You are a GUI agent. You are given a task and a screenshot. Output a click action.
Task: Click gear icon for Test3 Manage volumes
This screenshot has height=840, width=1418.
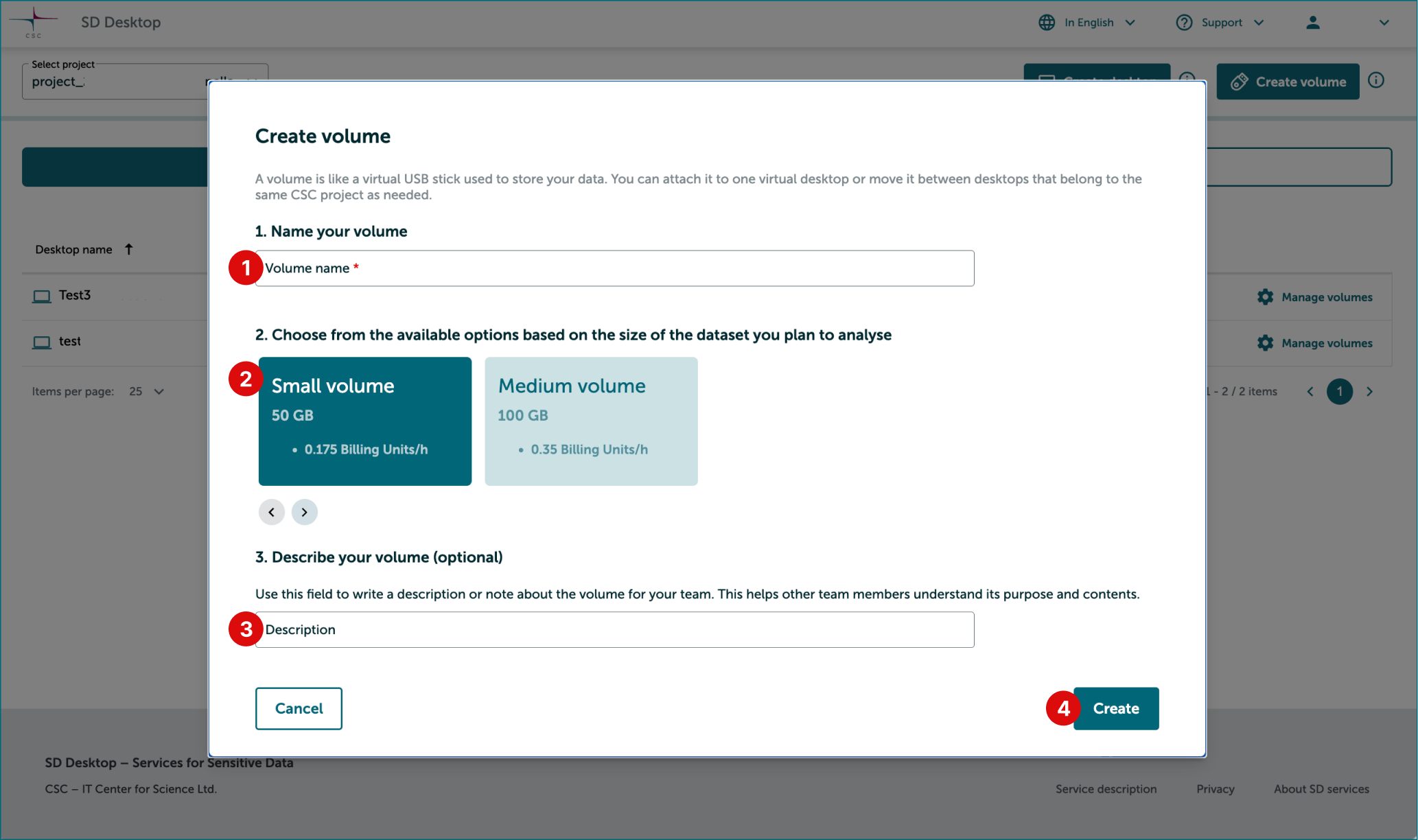1265,297
